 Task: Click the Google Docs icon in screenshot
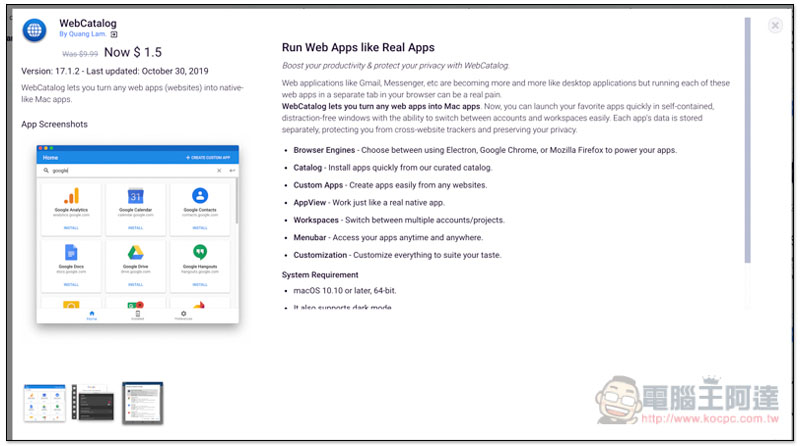click(x=72, y=252)
